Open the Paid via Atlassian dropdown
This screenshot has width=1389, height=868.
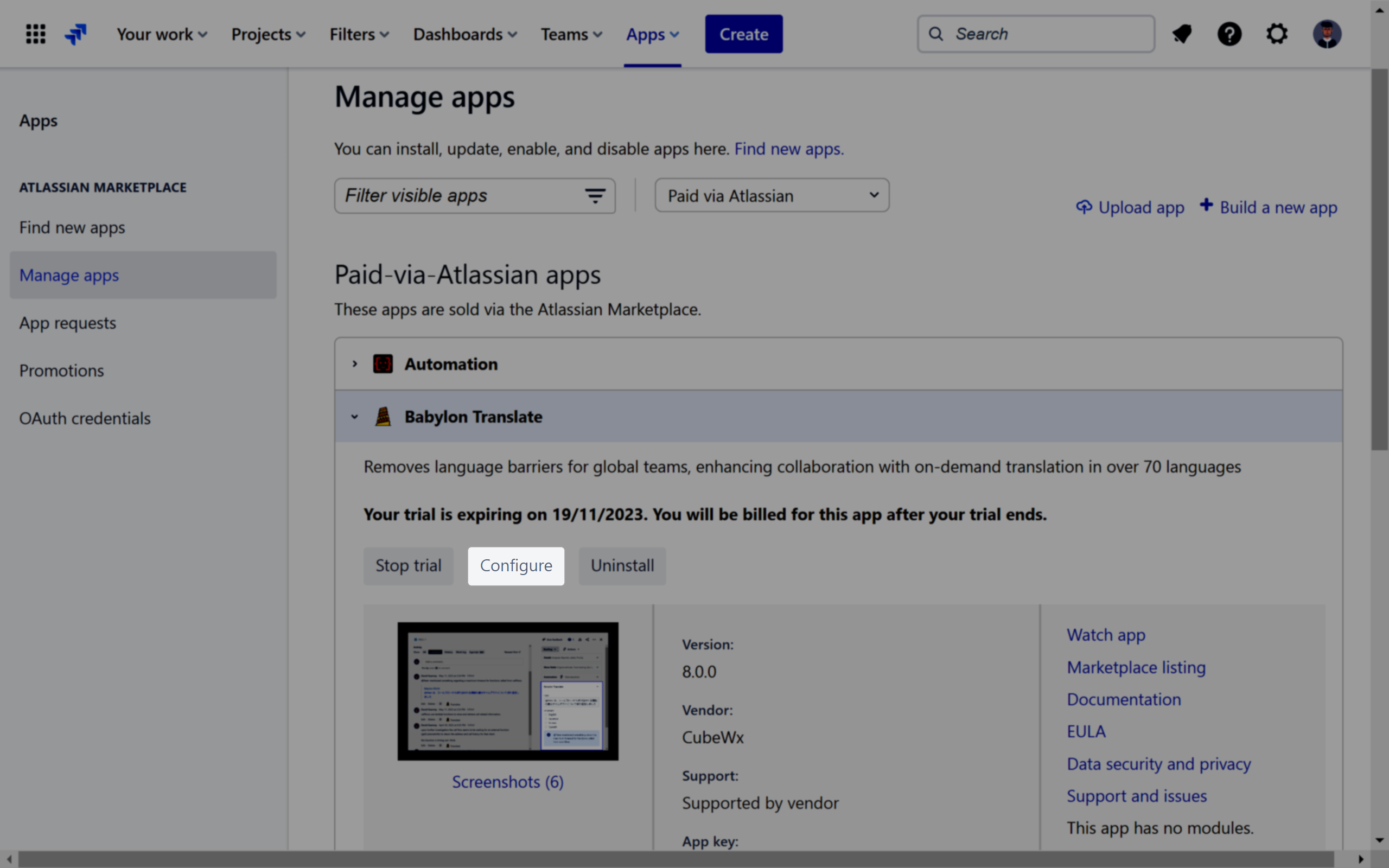pyautogui.click(x=772, y=195)
